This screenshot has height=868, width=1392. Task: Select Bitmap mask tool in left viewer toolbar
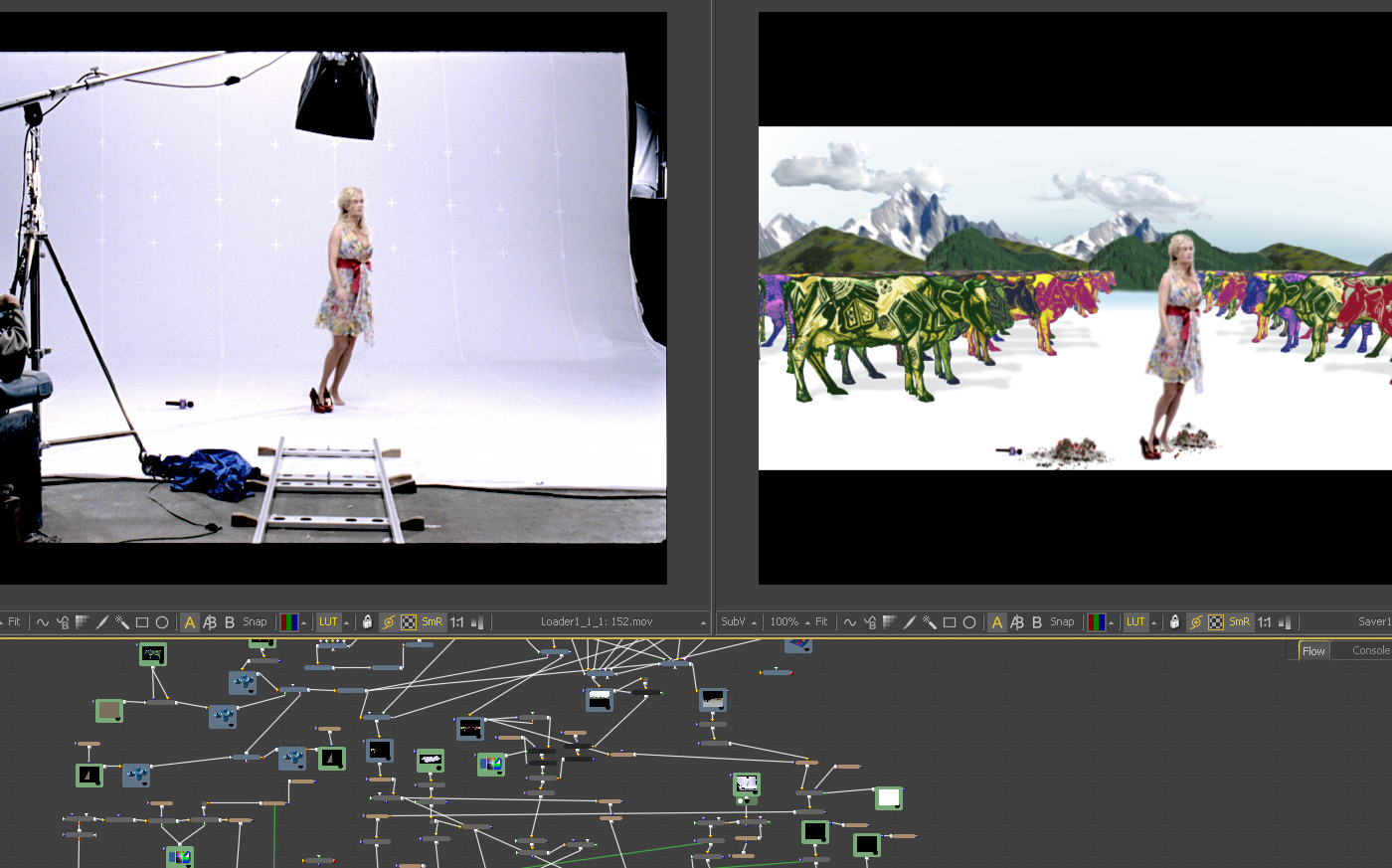point(83,622)
